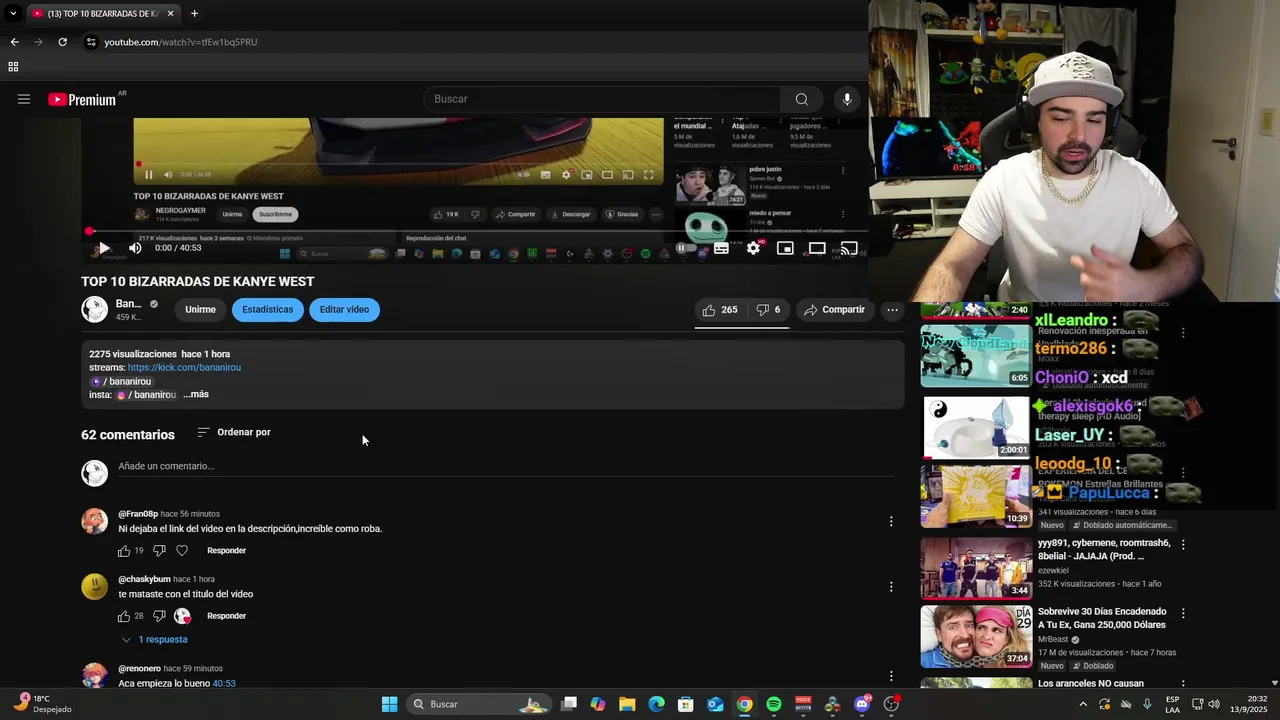Reply to @Fran08p's comment
1280x720 pixels.
point(226,551)
